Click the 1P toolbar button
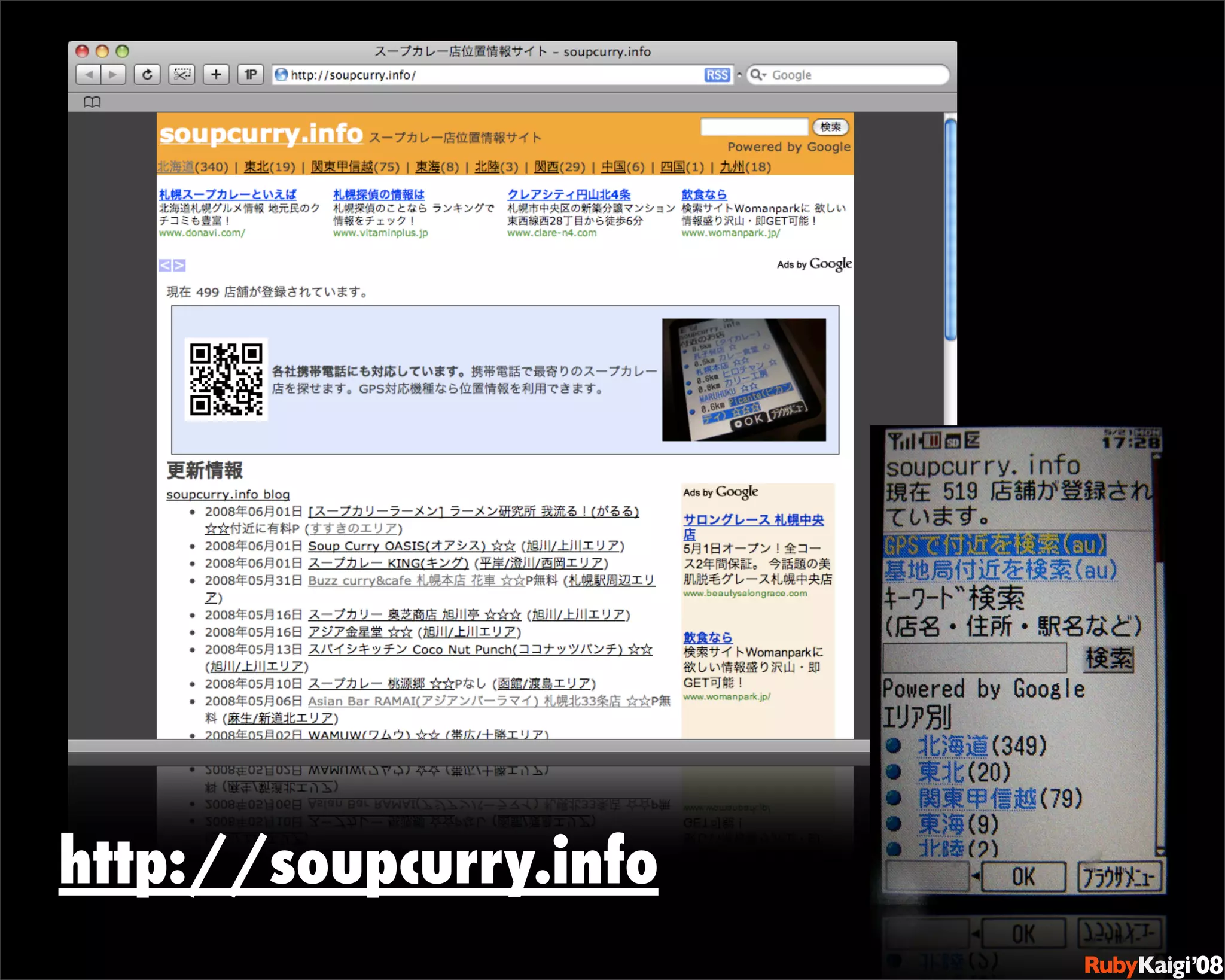1225x980 pixels. [250, 75]
